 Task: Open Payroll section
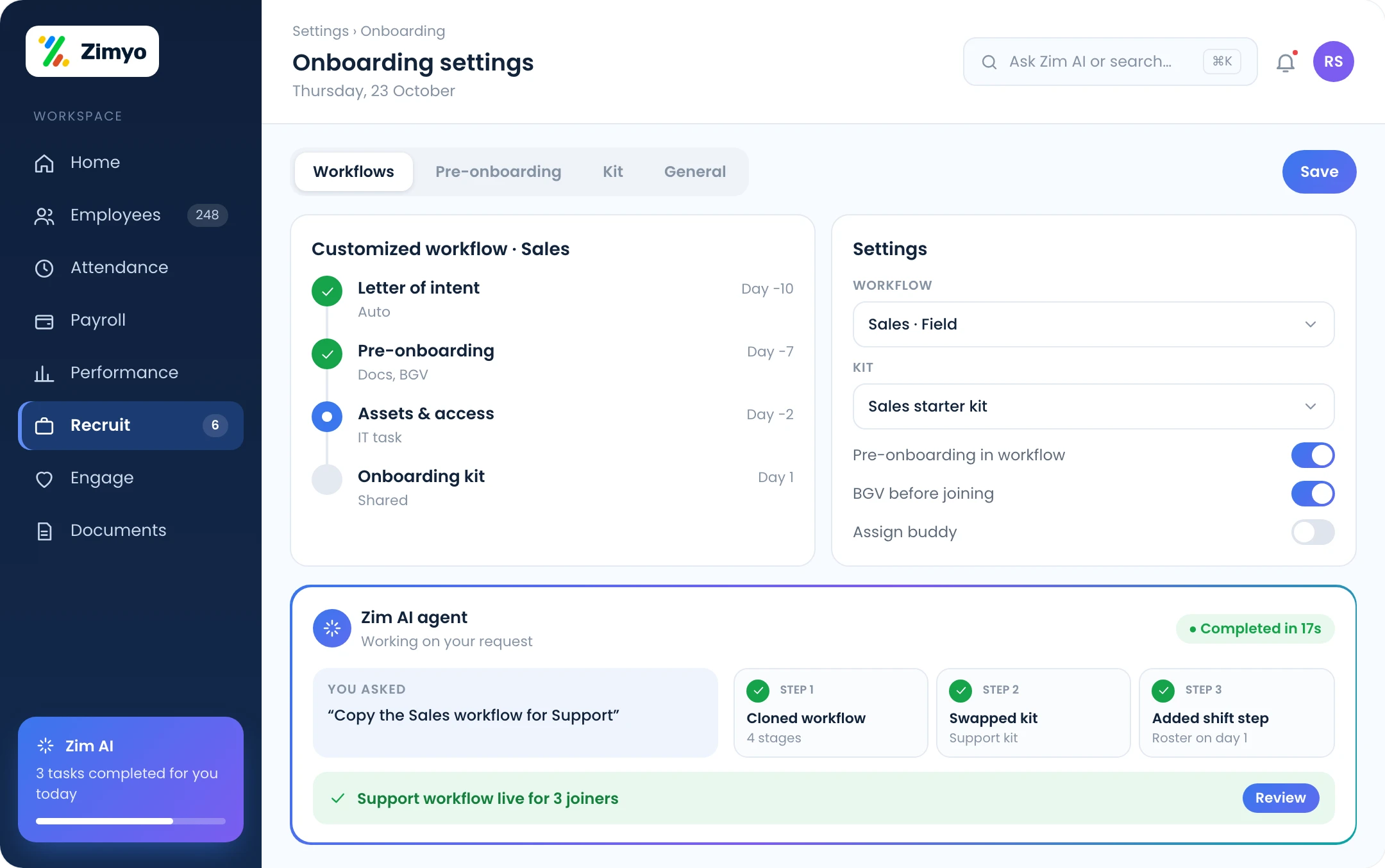pyautogui.click(x=131, y=321)
